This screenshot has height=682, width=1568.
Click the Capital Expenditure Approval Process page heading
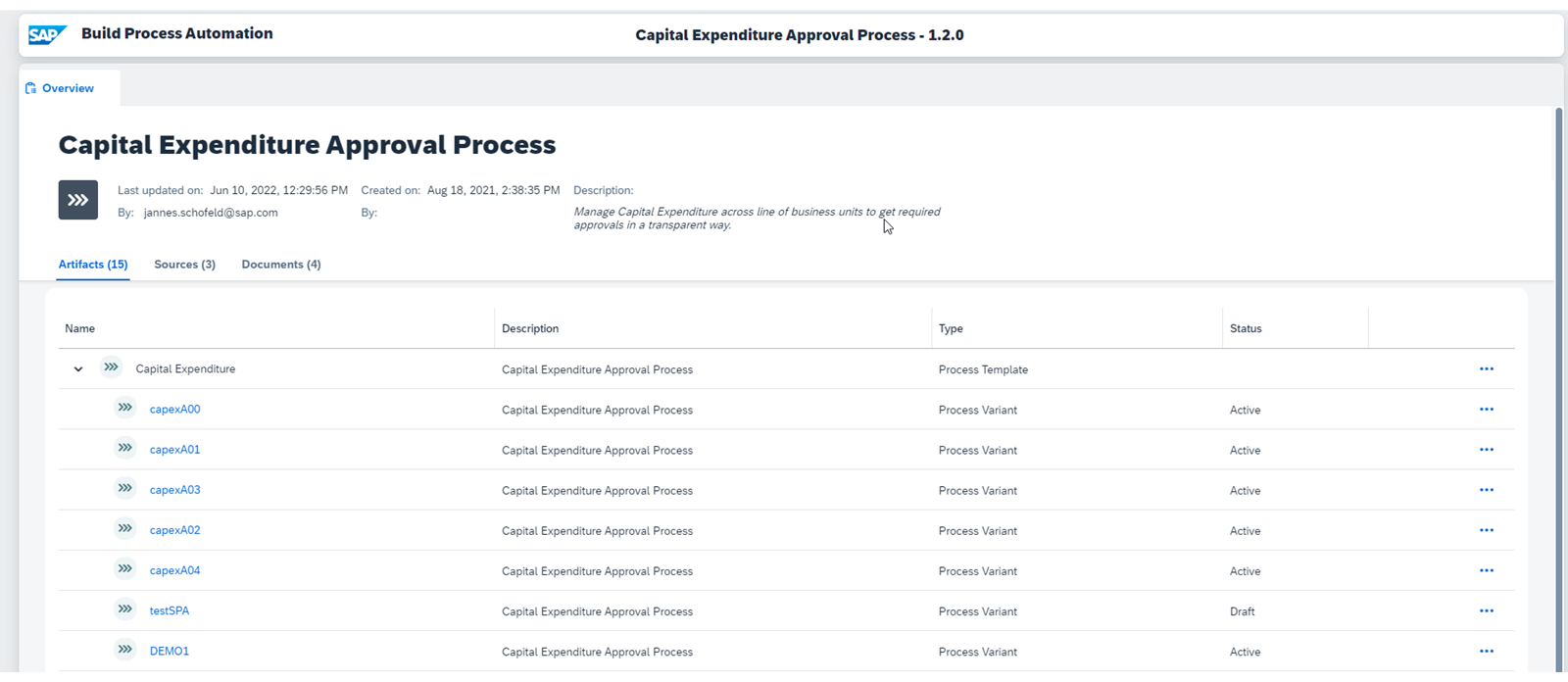point(307,145)
